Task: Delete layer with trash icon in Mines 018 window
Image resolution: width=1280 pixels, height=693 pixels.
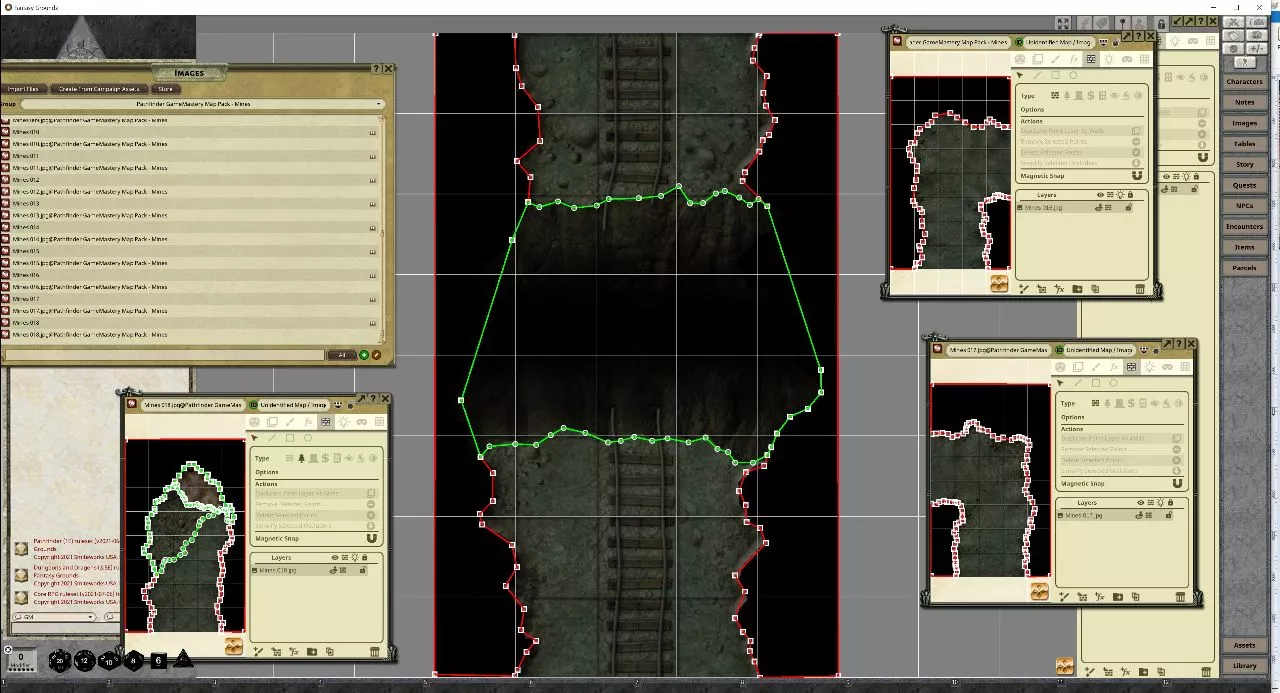Action: click(375, 652)
